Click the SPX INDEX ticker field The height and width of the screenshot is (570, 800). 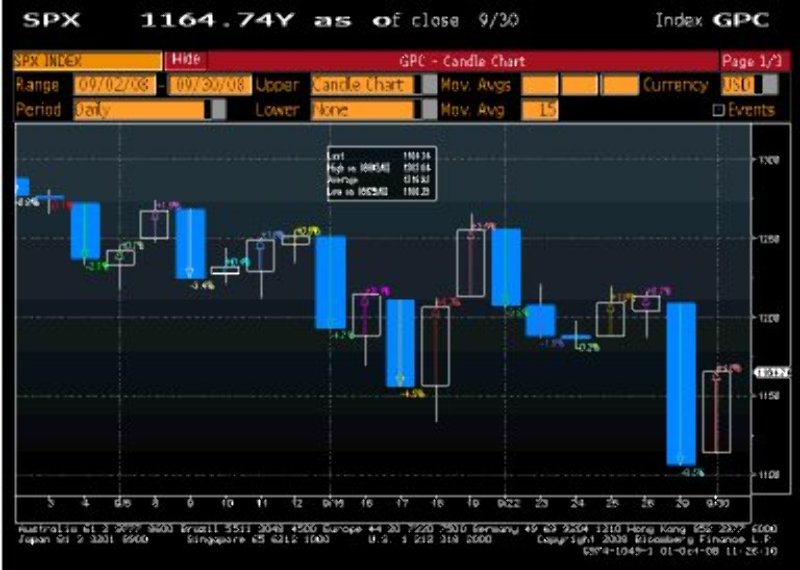84,61
